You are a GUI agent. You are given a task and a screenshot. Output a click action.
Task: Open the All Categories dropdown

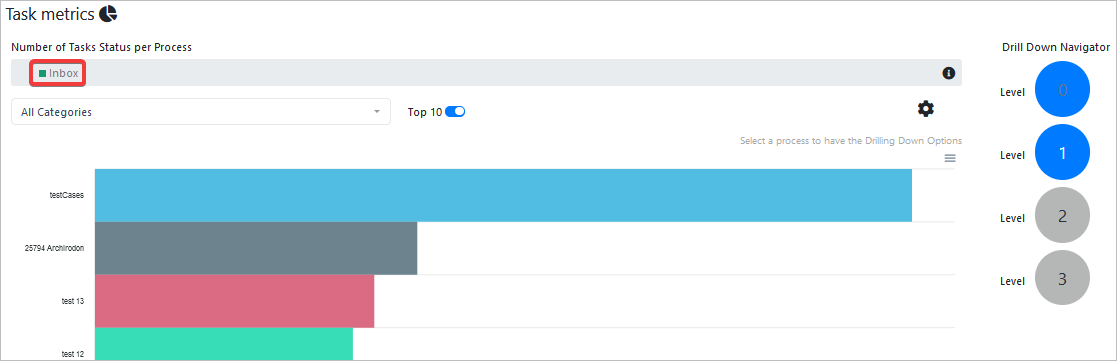point(201,112)
